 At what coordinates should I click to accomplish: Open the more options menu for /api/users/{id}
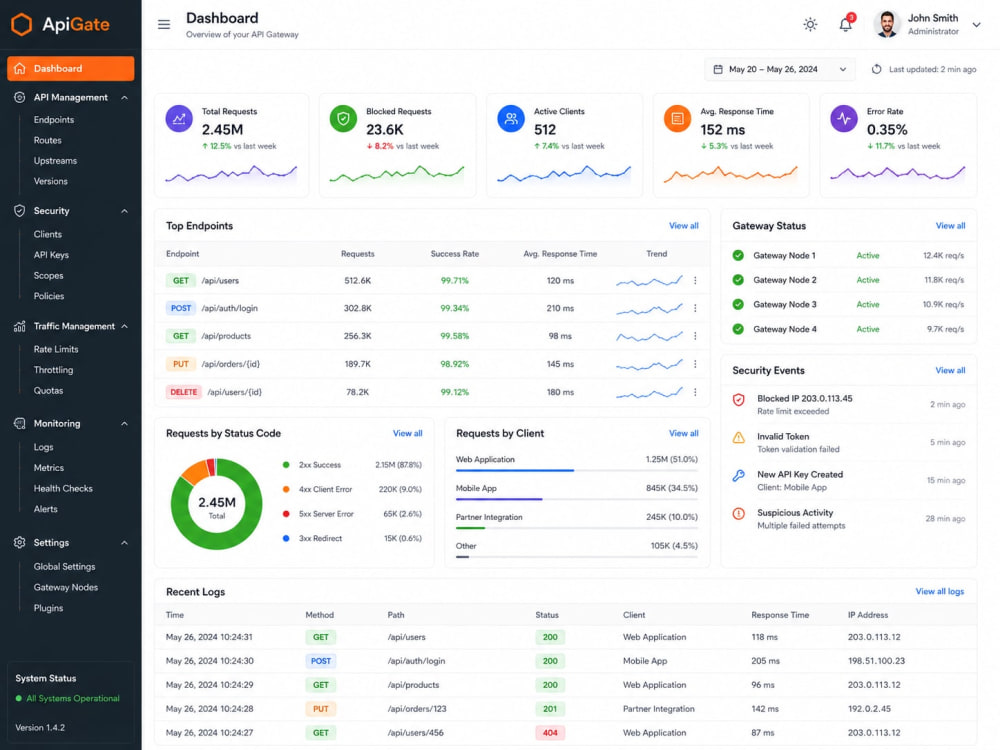[x=695, y=392]
